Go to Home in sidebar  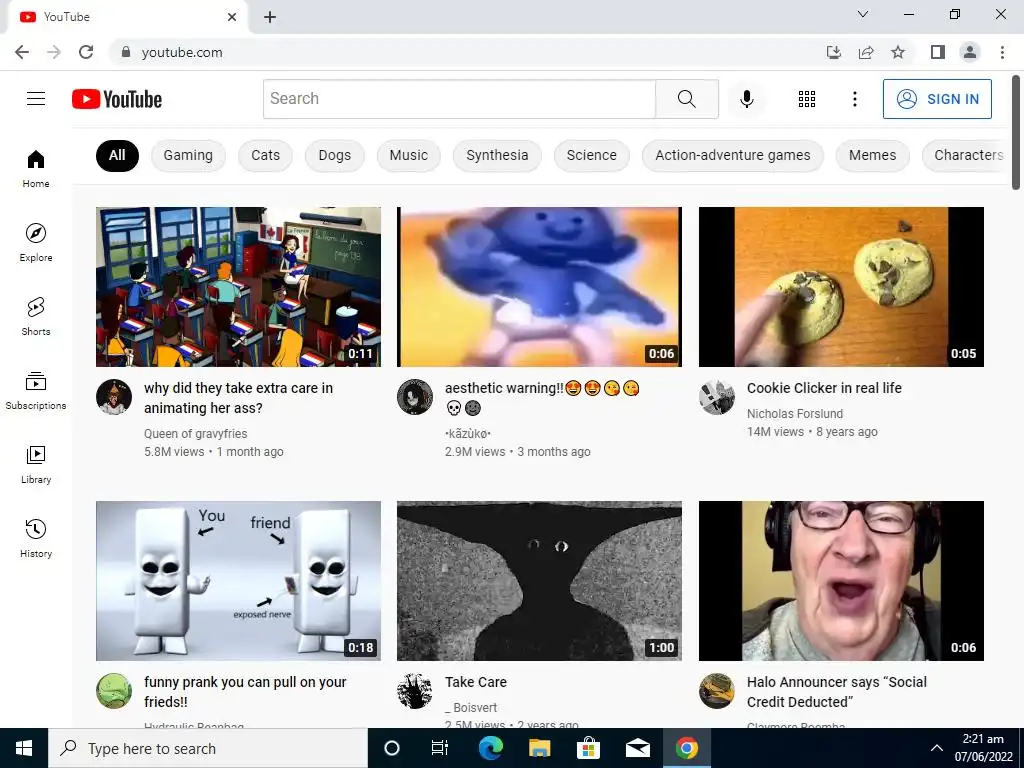tap(36, 168)
